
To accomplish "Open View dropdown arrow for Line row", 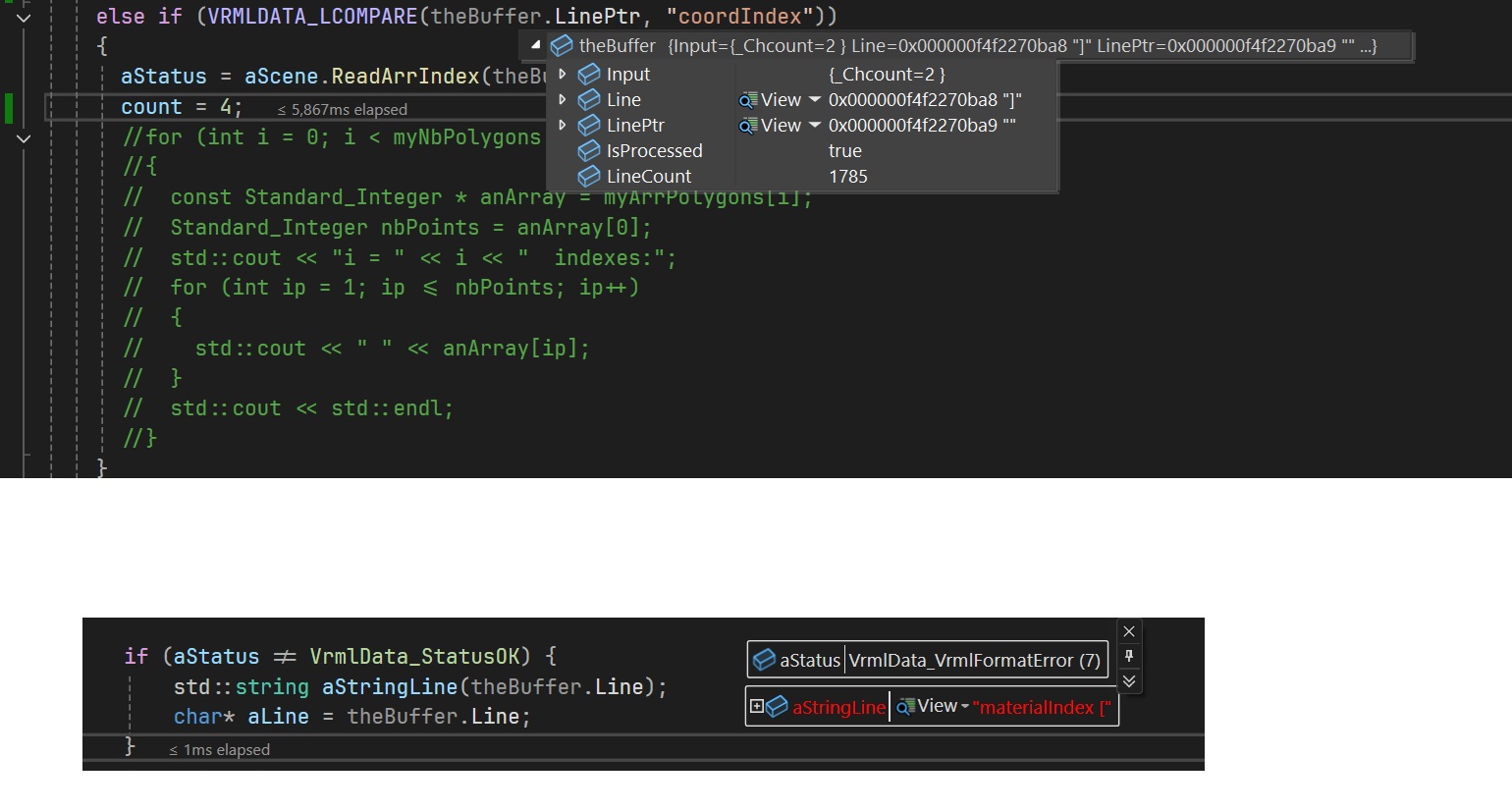I will [814, 100].
